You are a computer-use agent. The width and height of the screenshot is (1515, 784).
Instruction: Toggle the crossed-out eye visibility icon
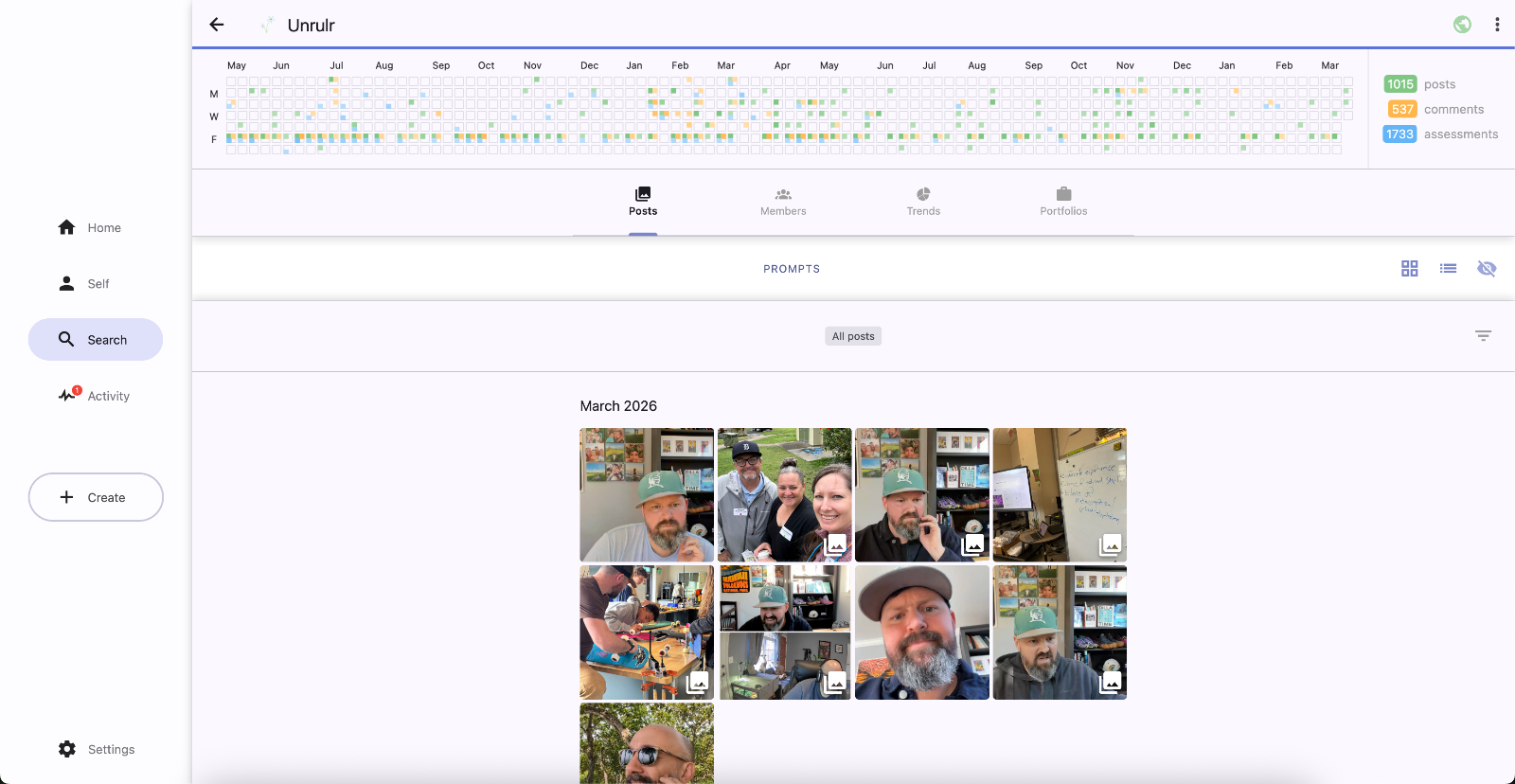(1487, 269)
